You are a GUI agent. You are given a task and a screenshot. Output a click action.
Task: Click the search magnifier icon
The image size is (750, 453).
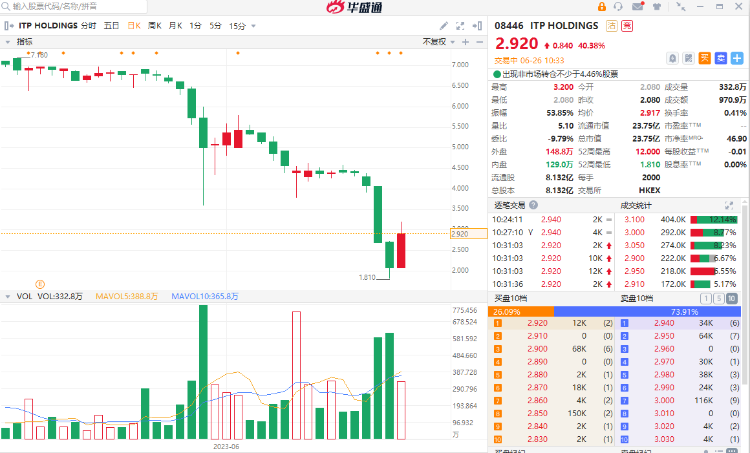(x=6, y=6)
